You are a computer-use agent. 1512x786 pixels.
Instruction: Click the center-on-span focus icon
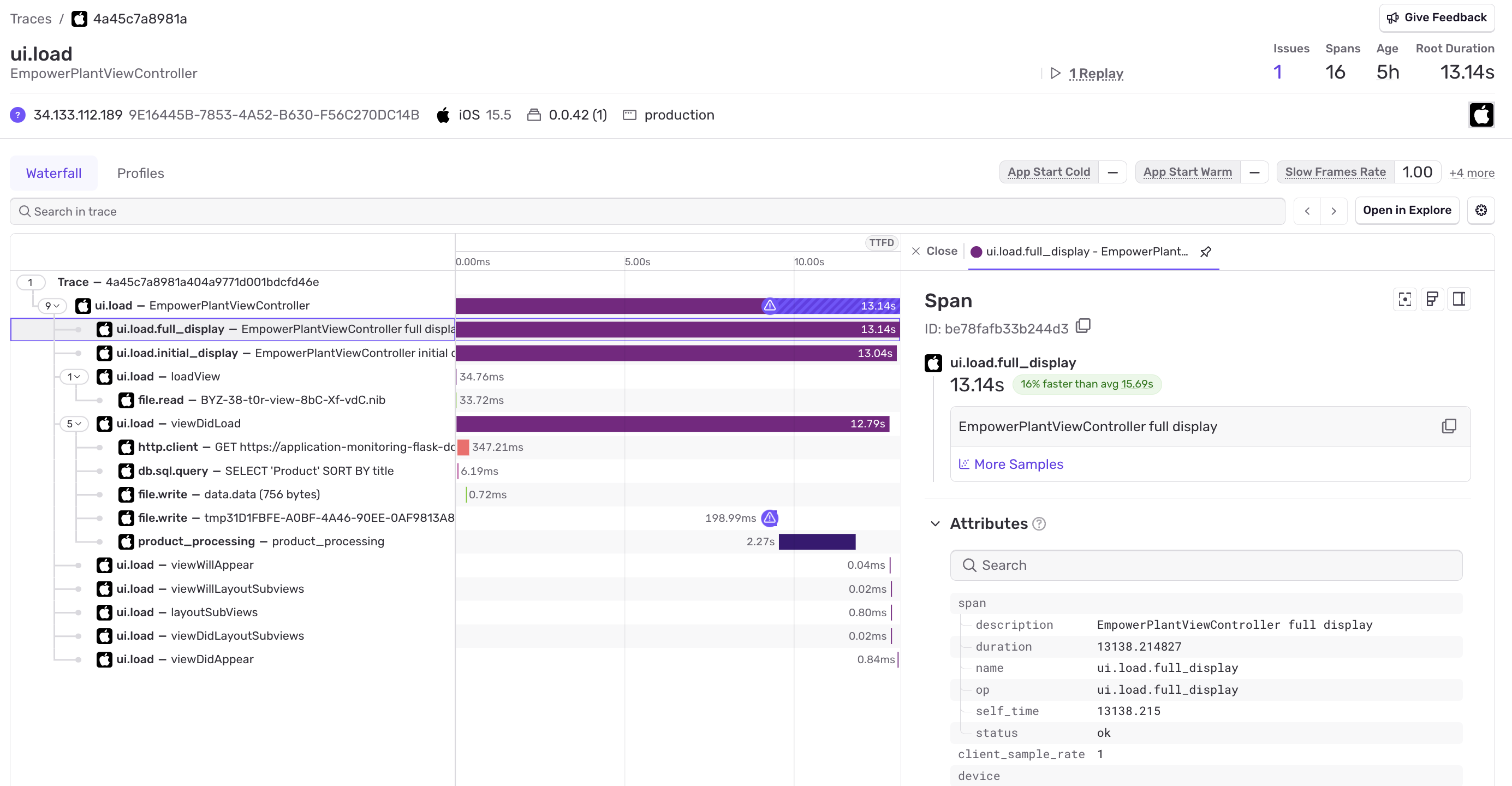(x=1404, y=299)
